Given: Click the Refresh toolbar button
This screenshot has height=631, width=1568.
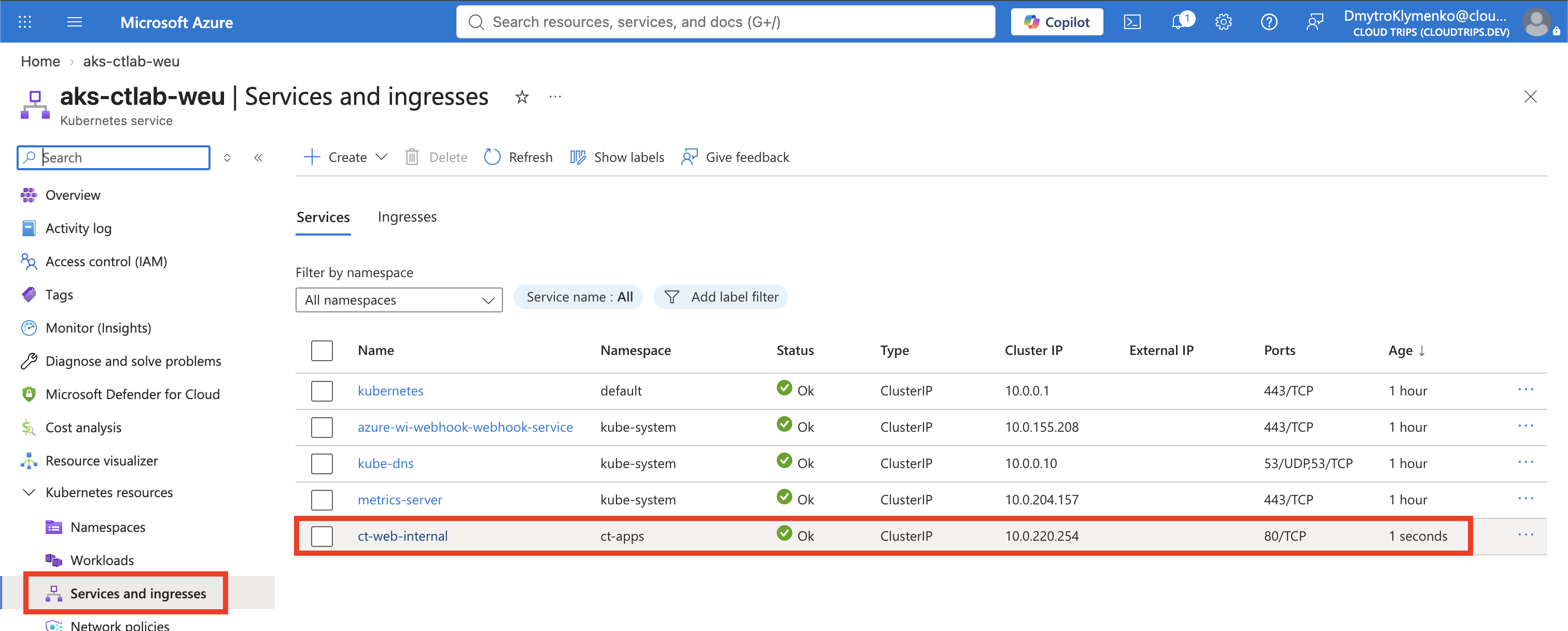Looking at the screenshot, I should [x=518, y=157].
